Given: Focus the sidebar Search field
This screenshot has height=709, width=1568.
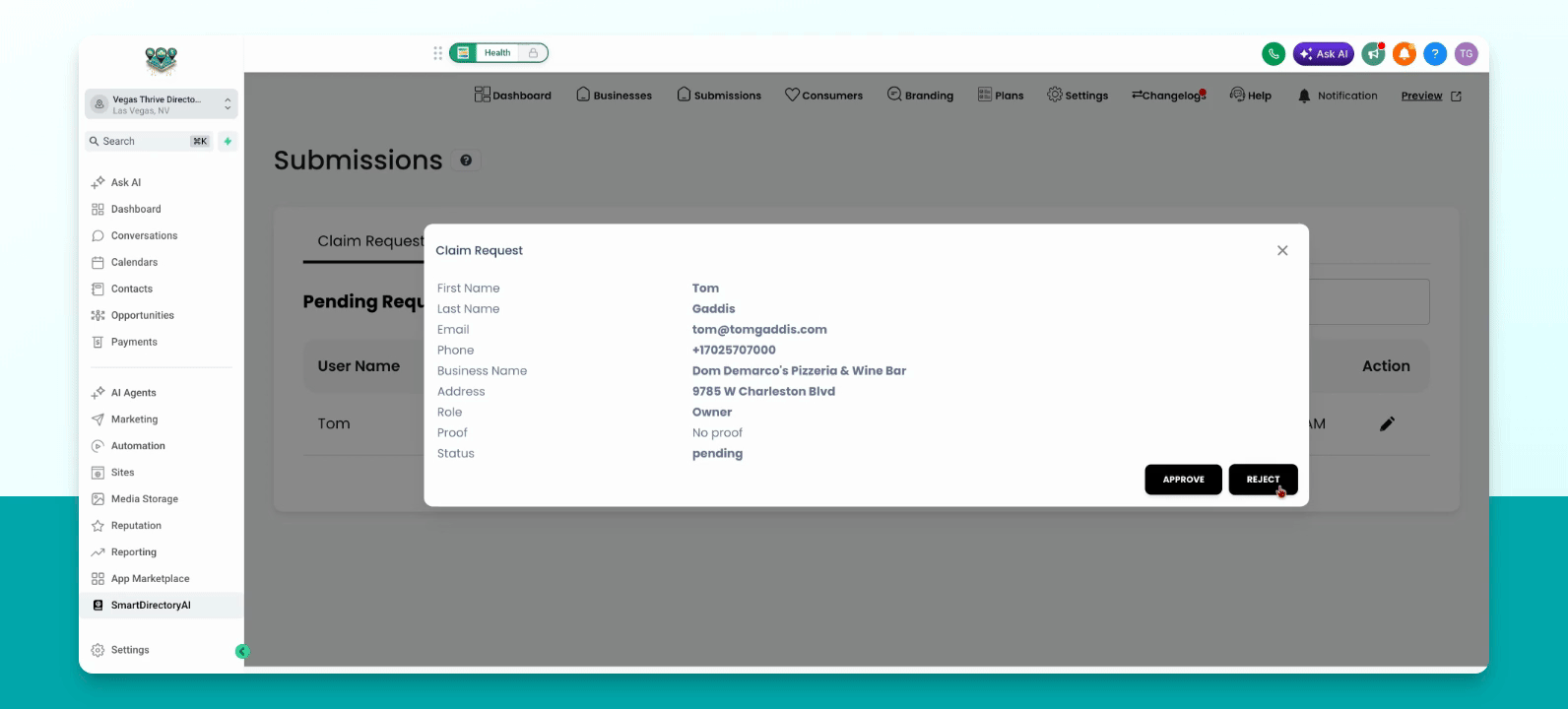Looking at the screenshot, I should tap(150, 142).
